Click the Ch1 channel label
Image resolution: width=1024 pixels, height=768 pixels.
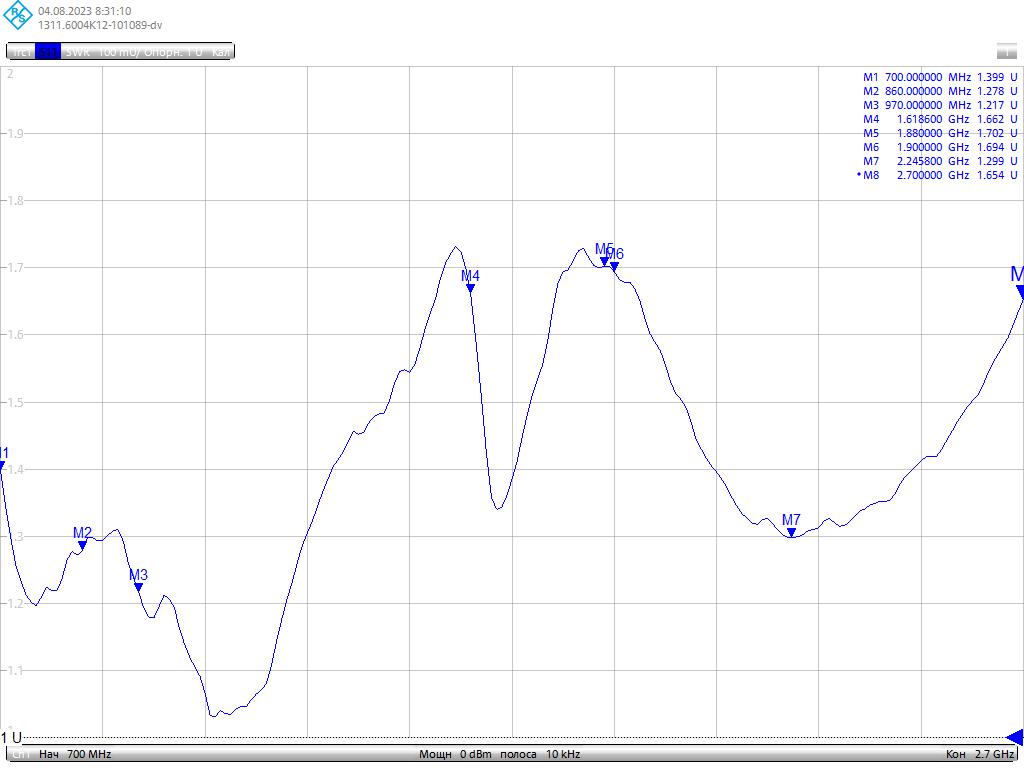21,754
